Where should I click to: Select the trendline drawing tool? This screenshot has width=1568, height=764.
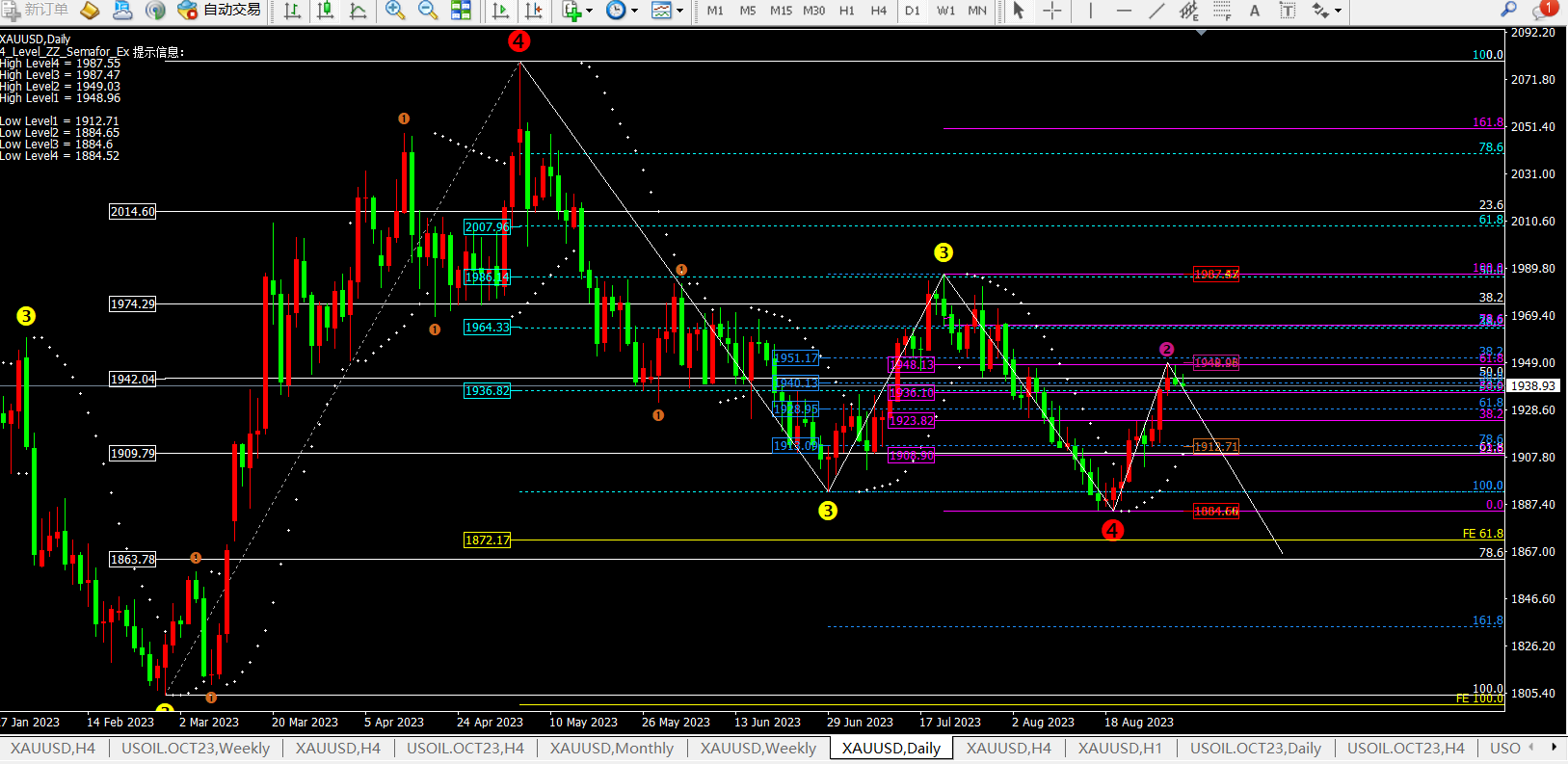1156,11
